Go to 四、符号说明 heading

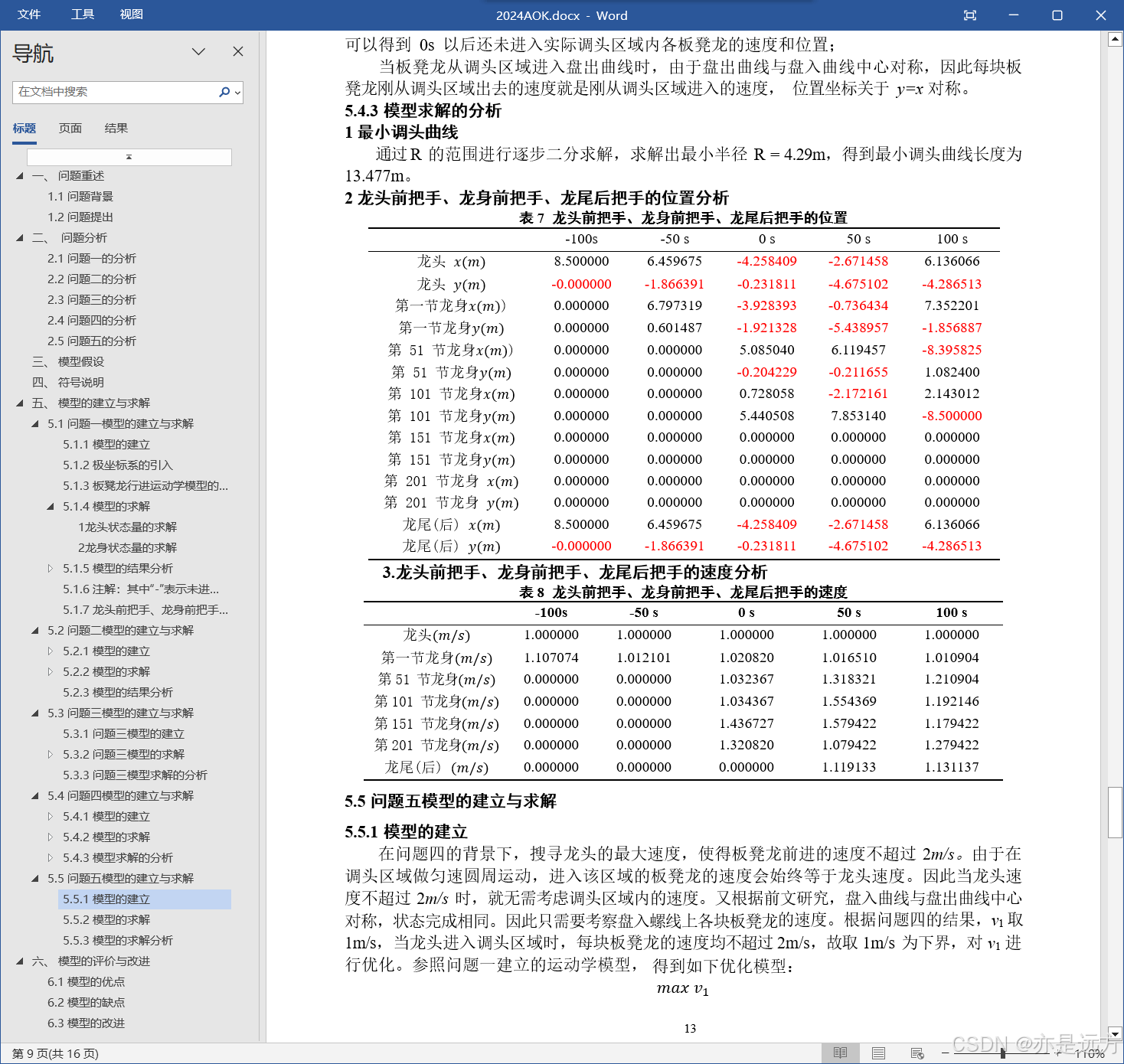point(68,383)
